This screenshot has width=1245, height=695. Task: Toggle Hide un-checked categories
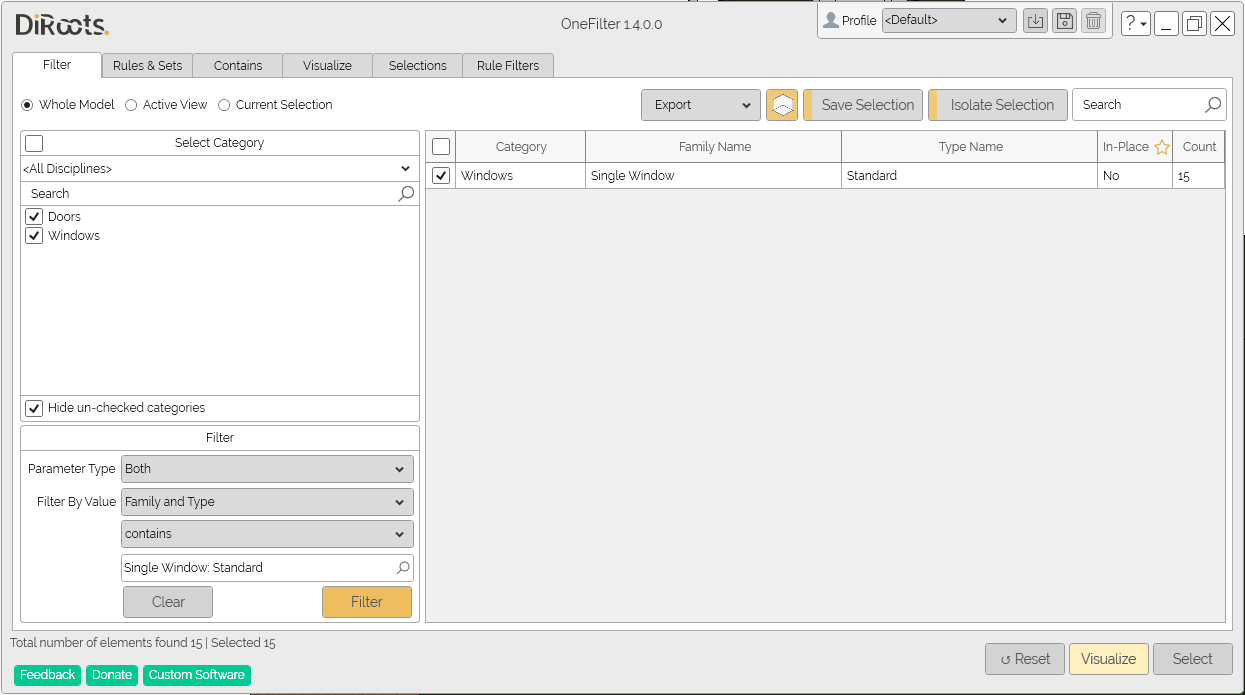click(x=34, y=407)
